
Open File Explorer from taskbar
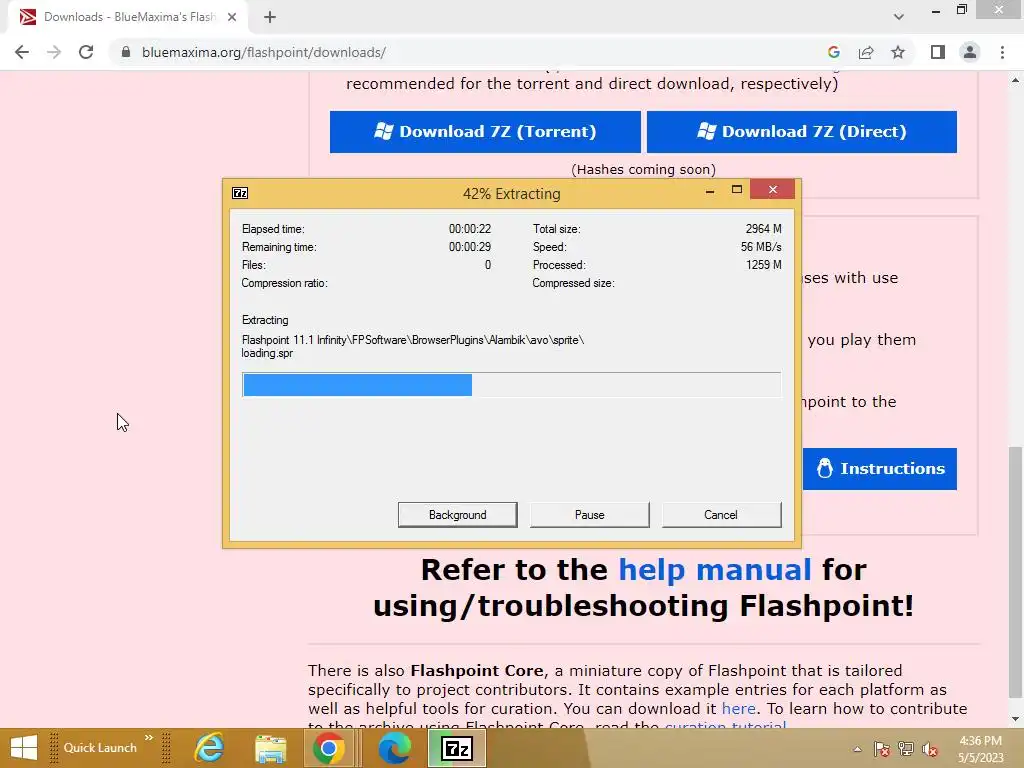click(x=270, y=748)
